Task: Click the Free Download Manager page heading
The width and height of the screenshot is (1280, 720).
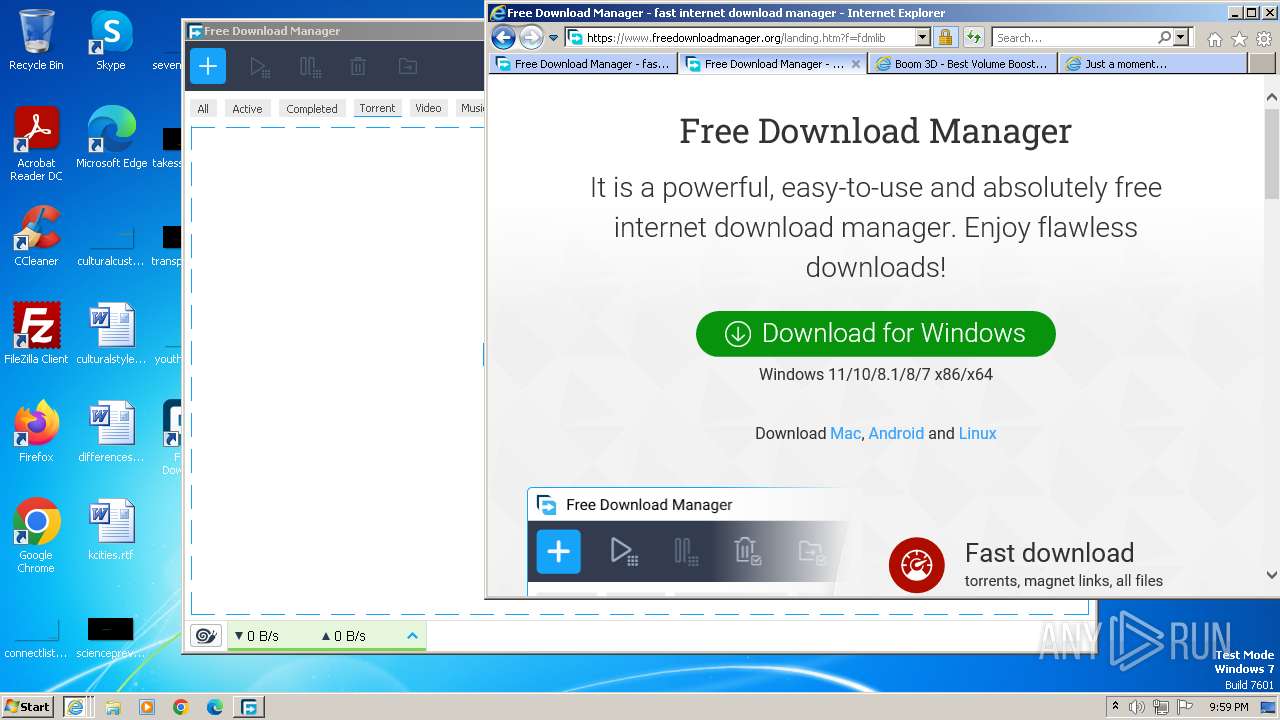Action: click(x=876, y=131)
